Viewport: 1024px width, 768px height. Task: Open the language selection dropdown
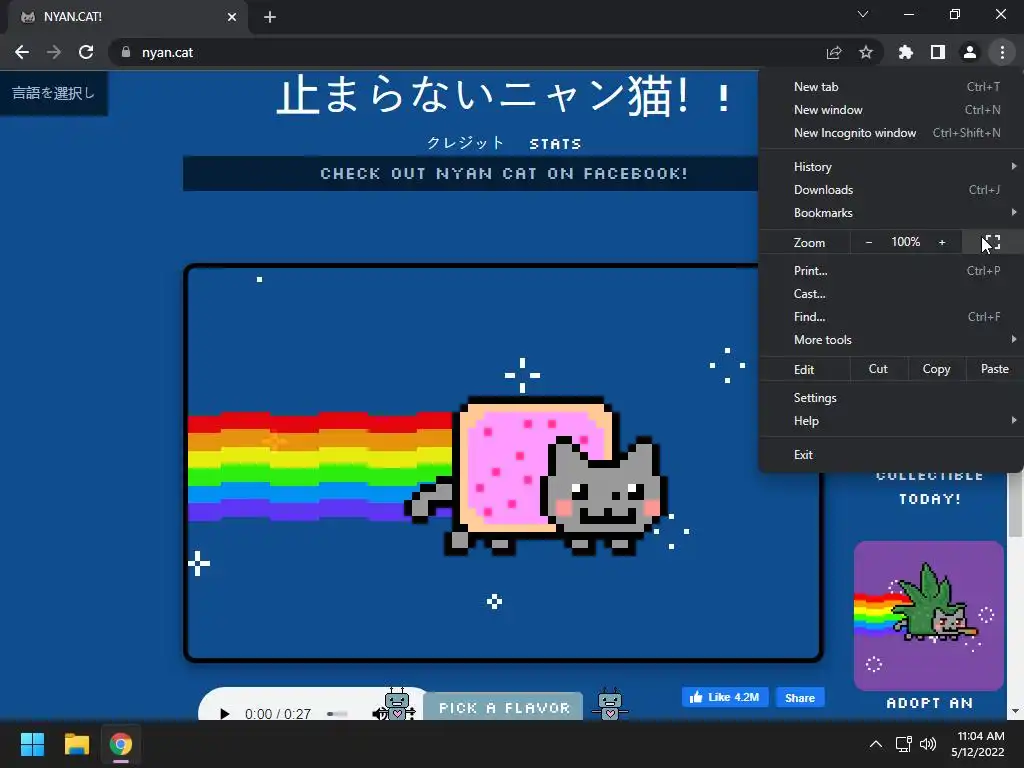(x=54, y=93)
